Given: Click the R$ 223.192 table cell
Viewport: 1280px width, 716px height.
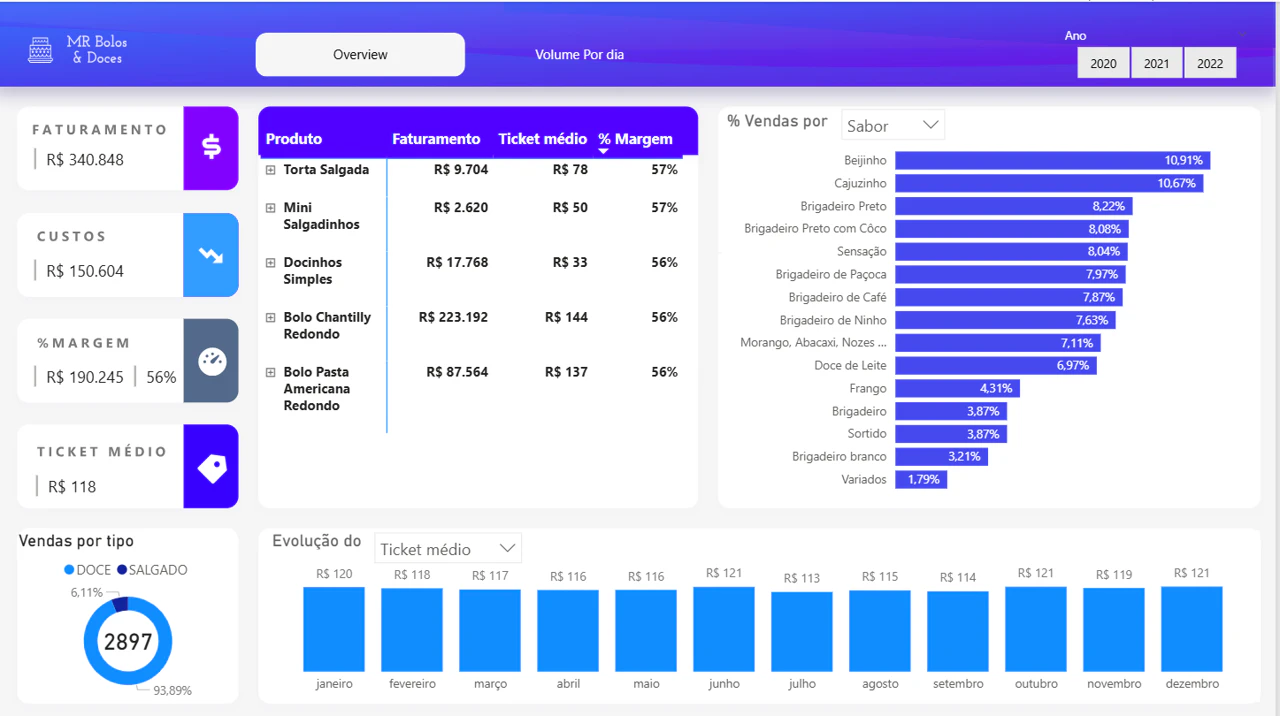Looking at the screenshot, I should [x=453, y=317].
